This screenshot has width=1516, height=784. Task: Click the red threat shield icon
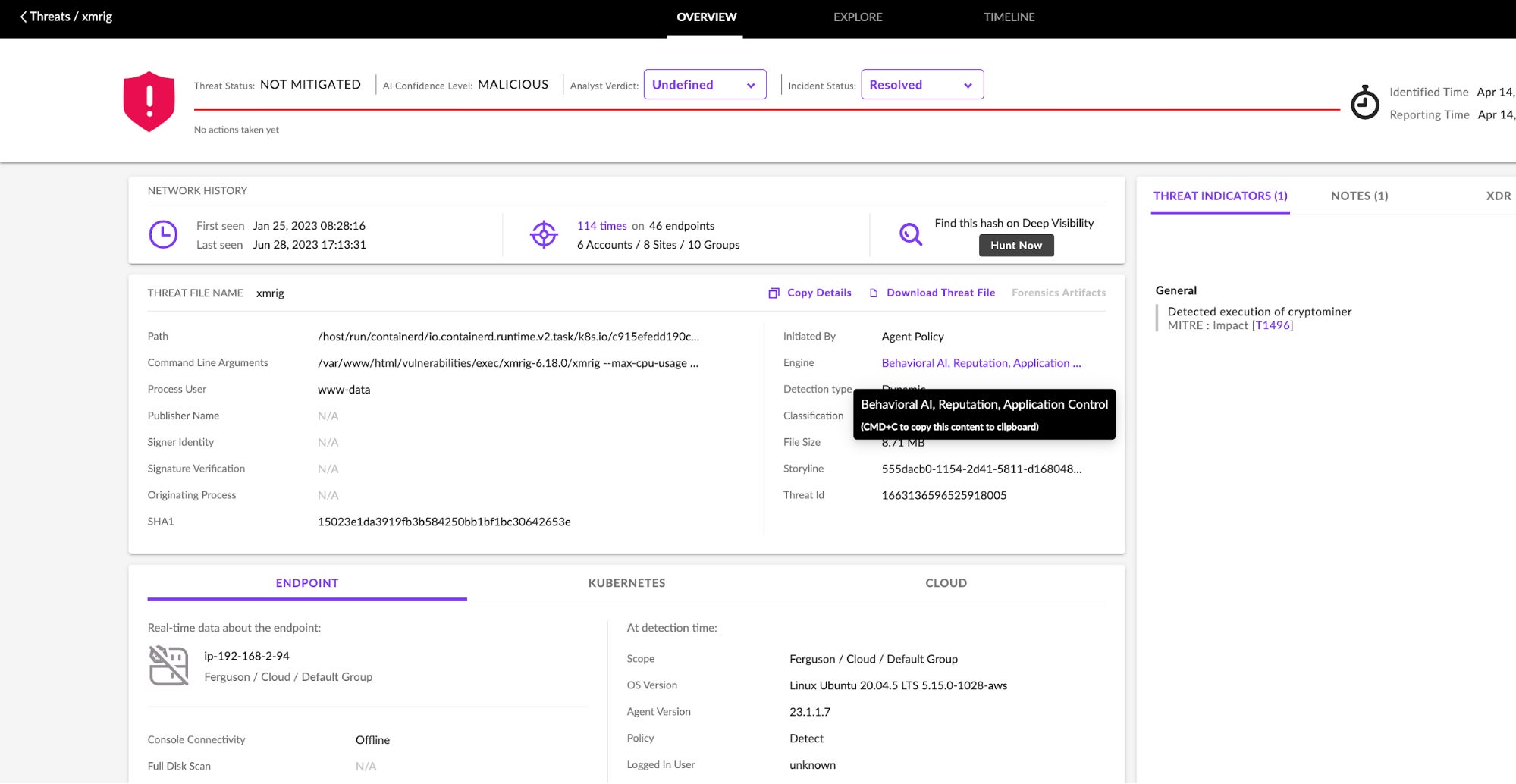(149, 101)
